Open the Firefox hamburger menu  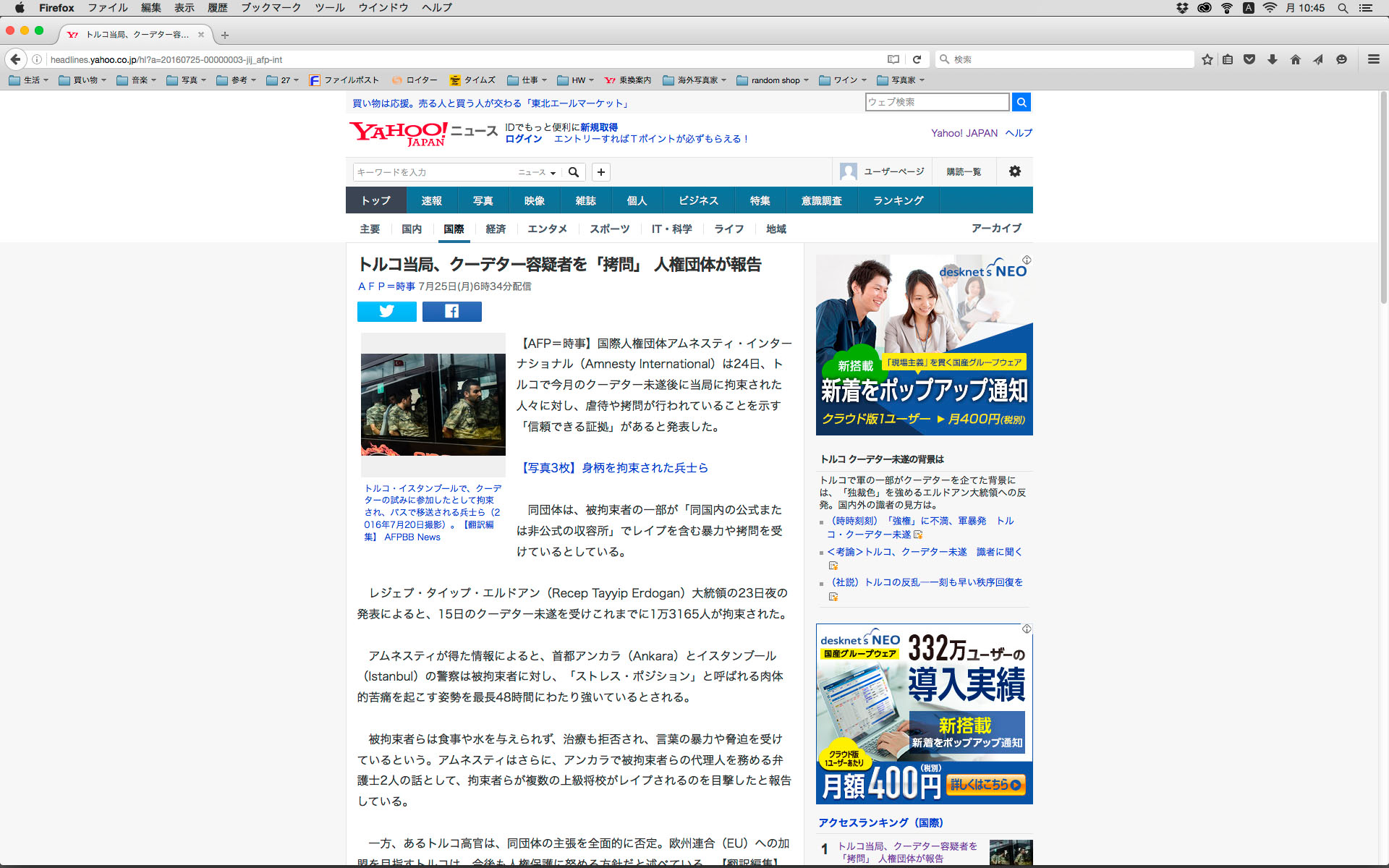click(1373, 59)
